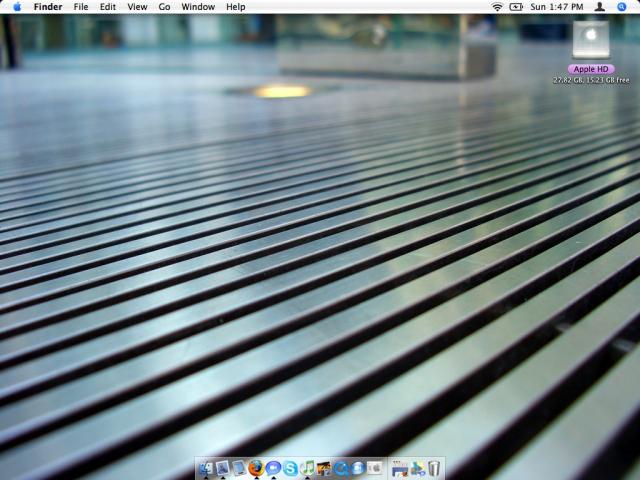The image size is (640, 480).
Task: Open Firefox from the Dock
Action: (x=256, y=468)
